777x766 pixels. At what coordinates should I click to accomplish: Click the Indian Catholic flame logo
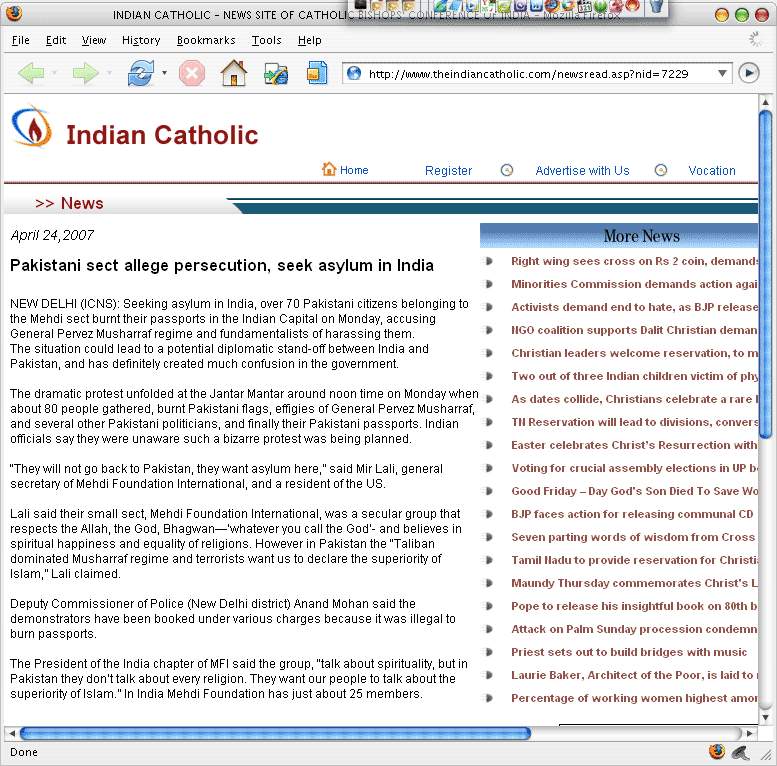32,126
